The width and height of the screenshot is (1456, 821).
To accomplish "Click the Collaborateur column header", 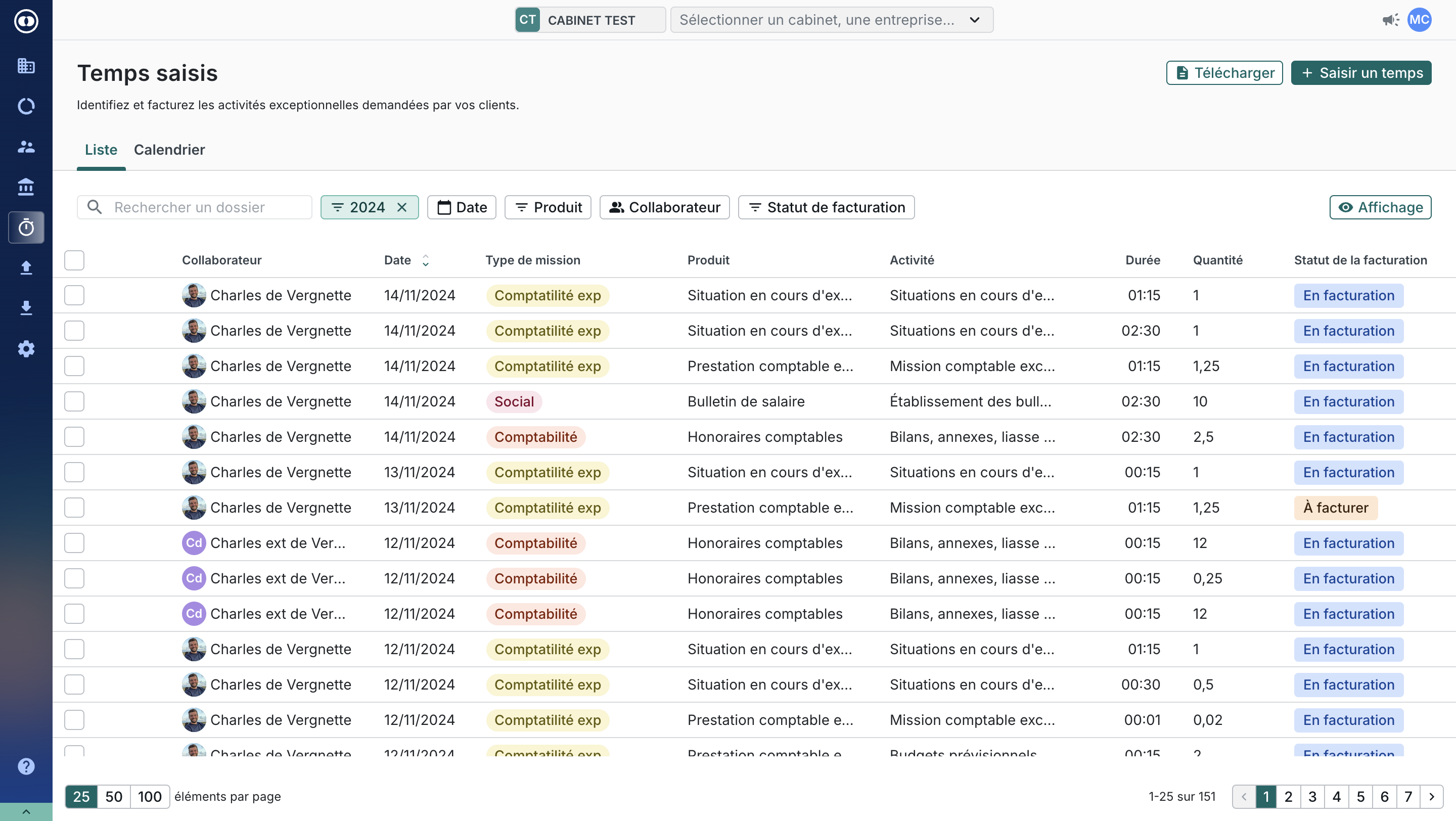I will 221,260.
